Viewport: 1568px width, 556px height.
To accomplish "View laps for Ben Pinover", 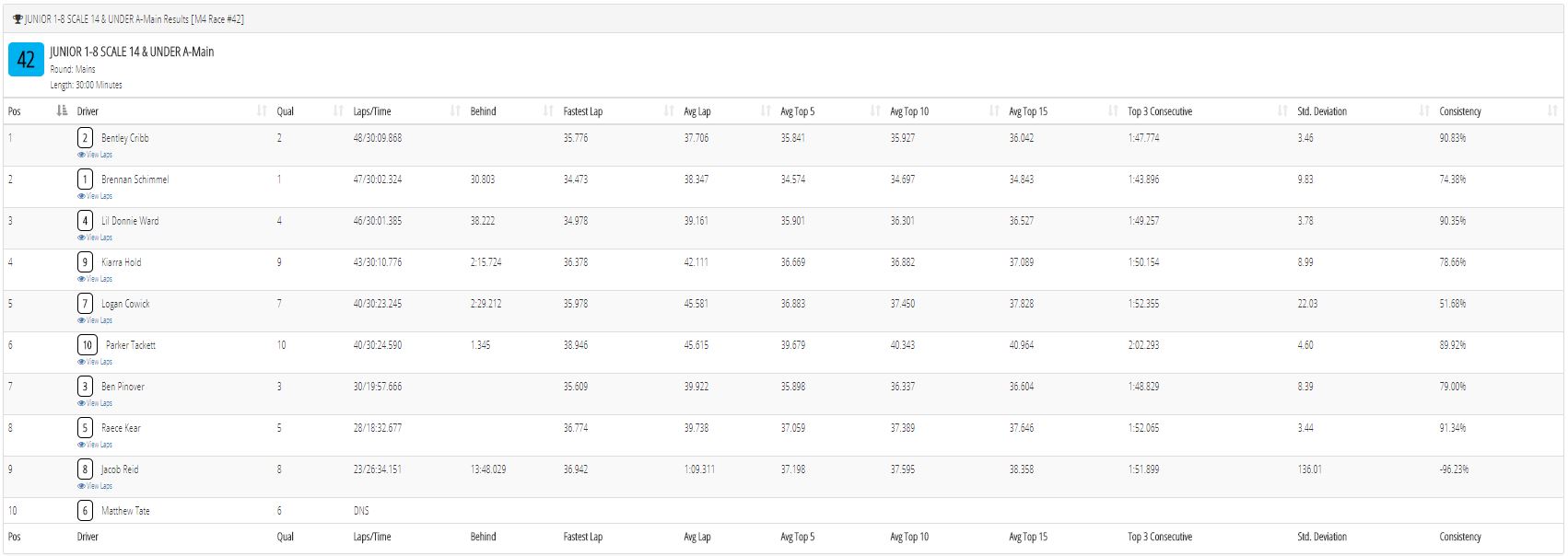I will pos(95,403).
